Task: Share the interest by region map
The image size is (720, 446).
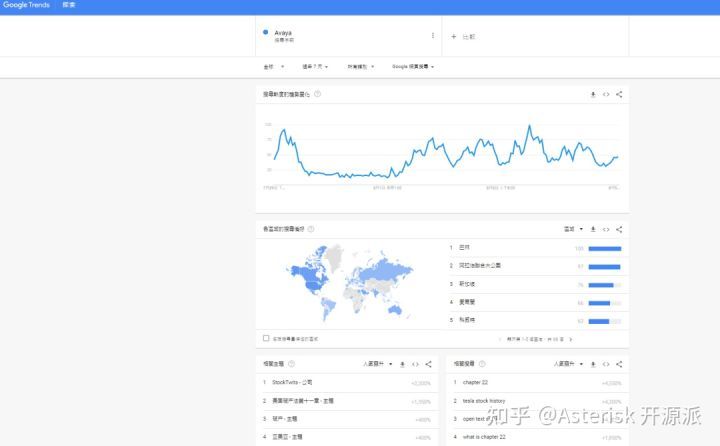Action: pyautogui.click(x=619, y=229)
